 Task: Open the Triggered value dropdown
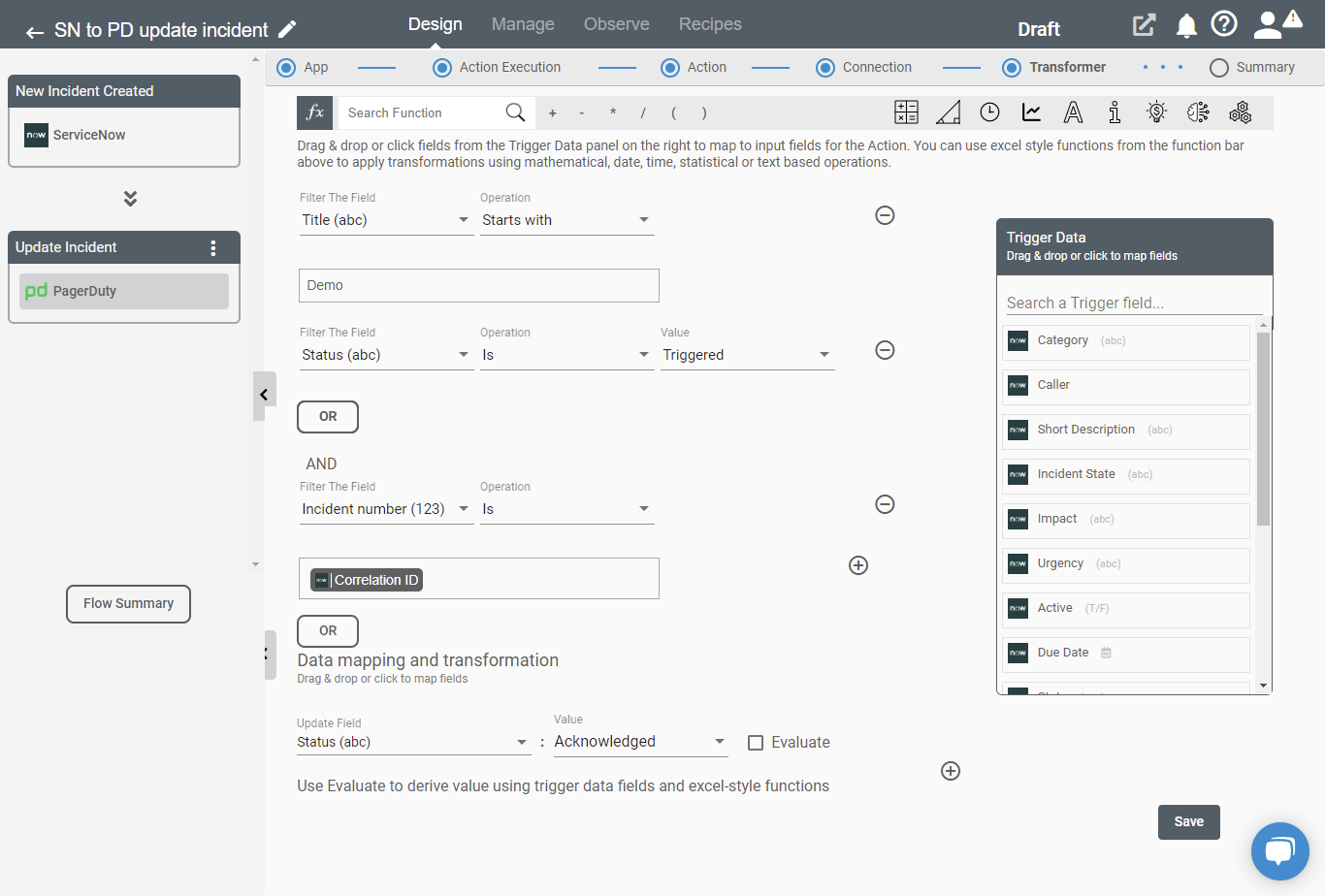point(747,355)
